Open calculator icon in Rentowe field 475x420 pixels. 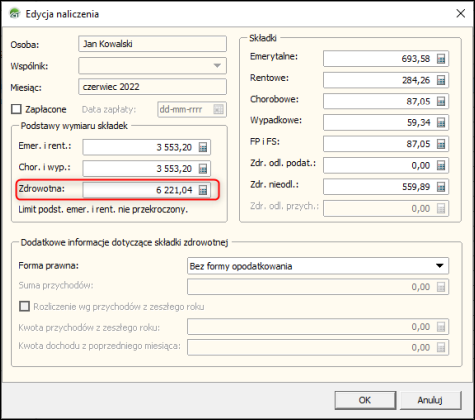(x=441, y=80)
